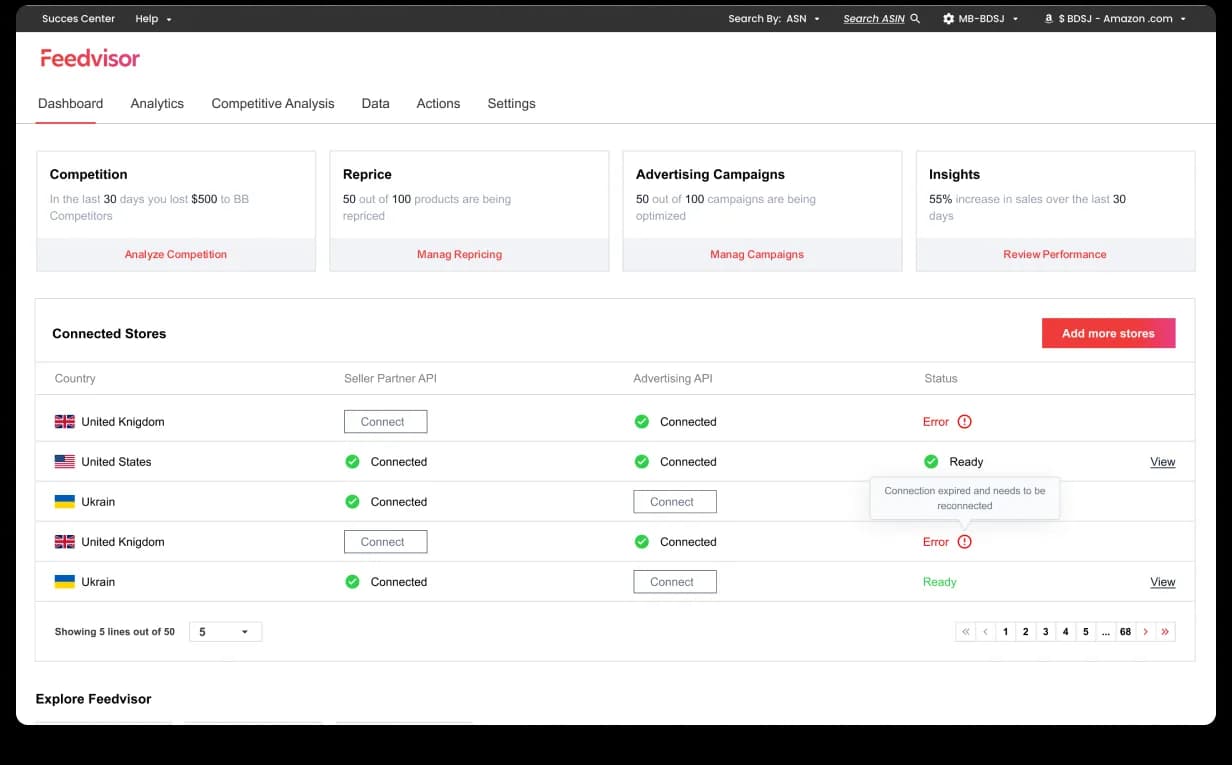This screenshot has height=765, width=1232.
Task: Go to page 5
Action: 1085,632
